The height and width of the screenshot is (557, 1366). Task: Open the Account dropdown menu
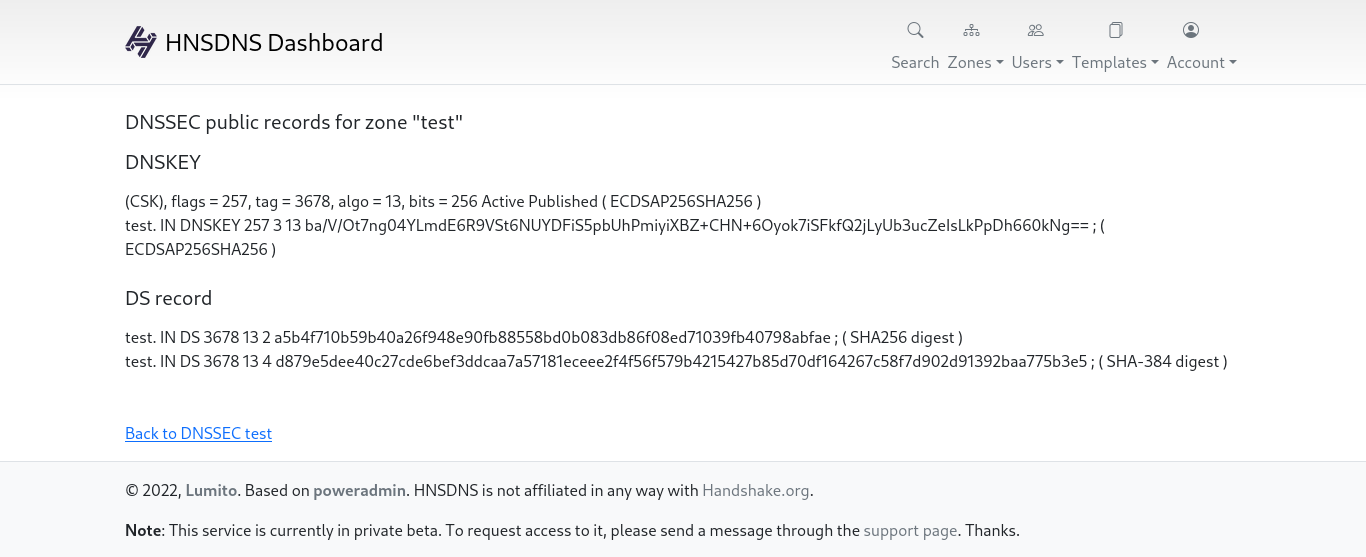pos(1201,62)
